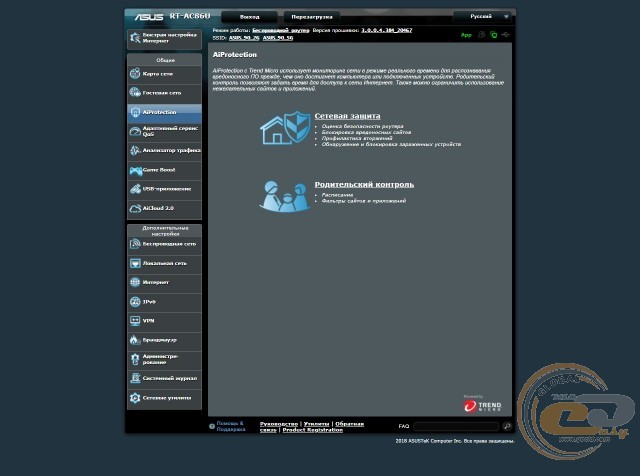Open the Quick Internet Setup wizard icon
The image size is (640, 476).
click(x=135, y=38)
